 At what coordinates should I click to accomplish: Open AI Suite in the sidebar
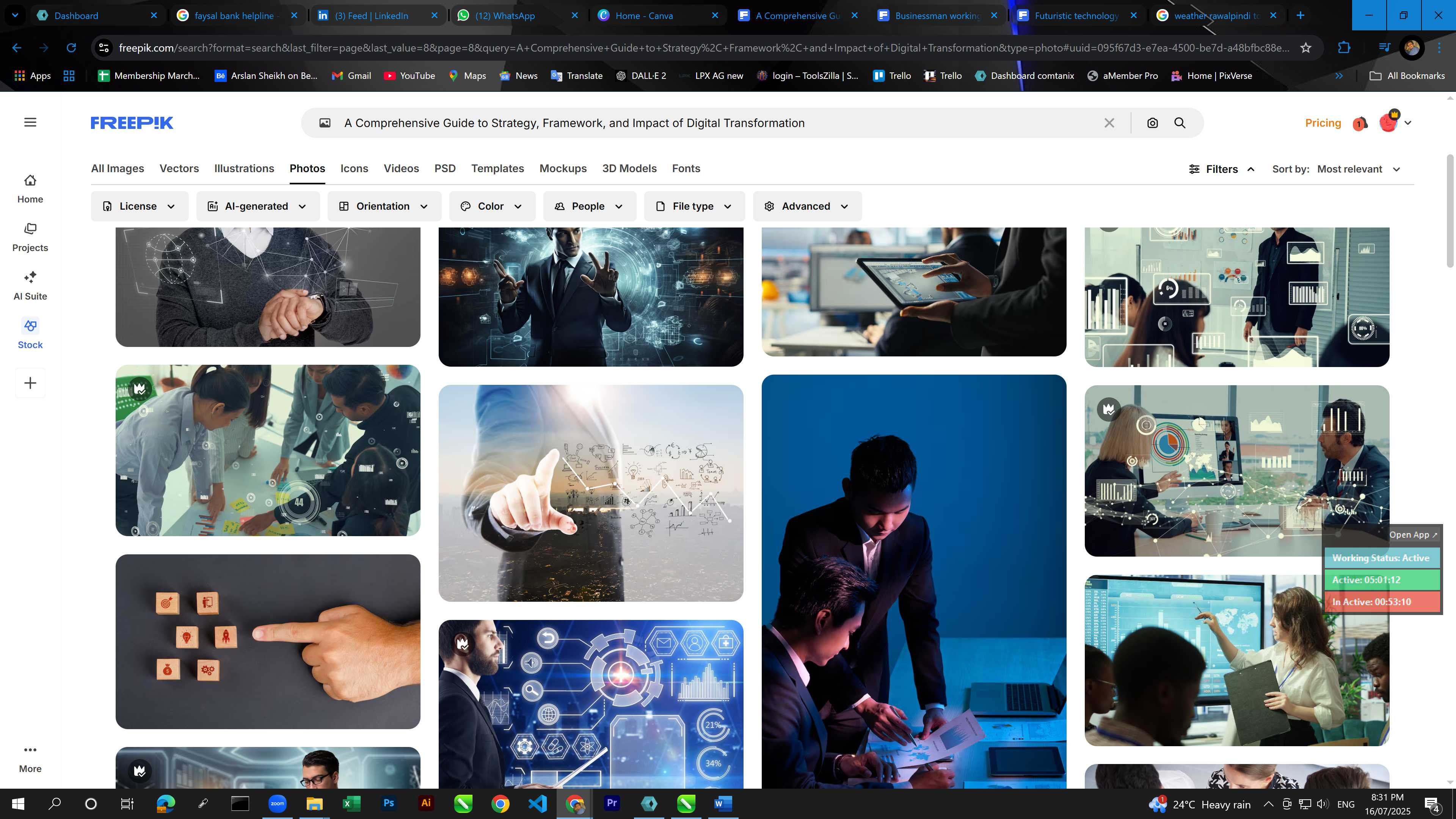click(30, 286)
